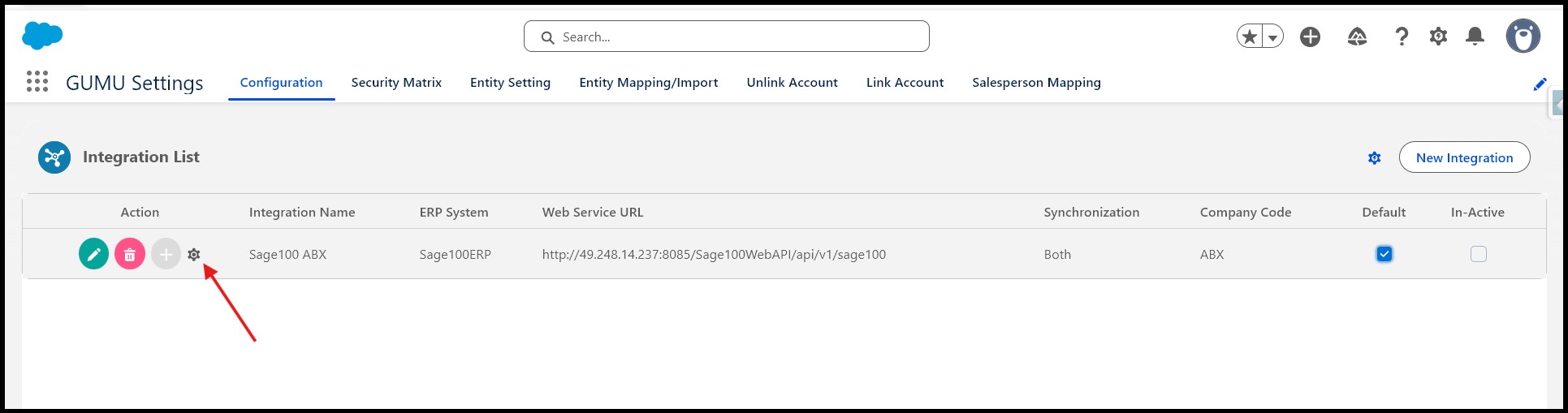Expand the favorites list dropdown arrow
Screen dimensions: 1568x413
coord(1273,37)
